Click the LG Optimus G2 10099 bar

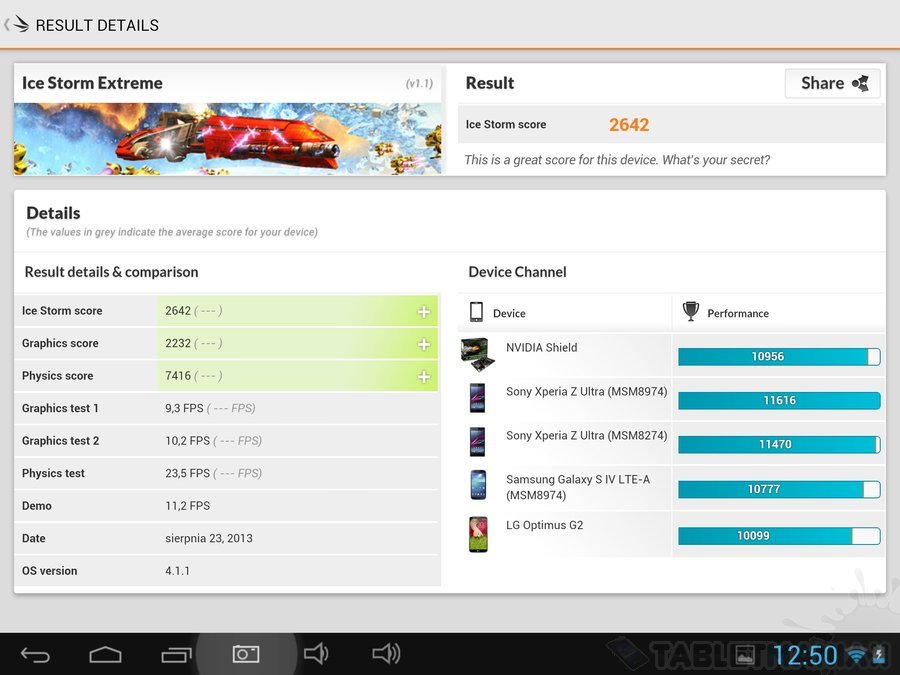coord(779,536)
